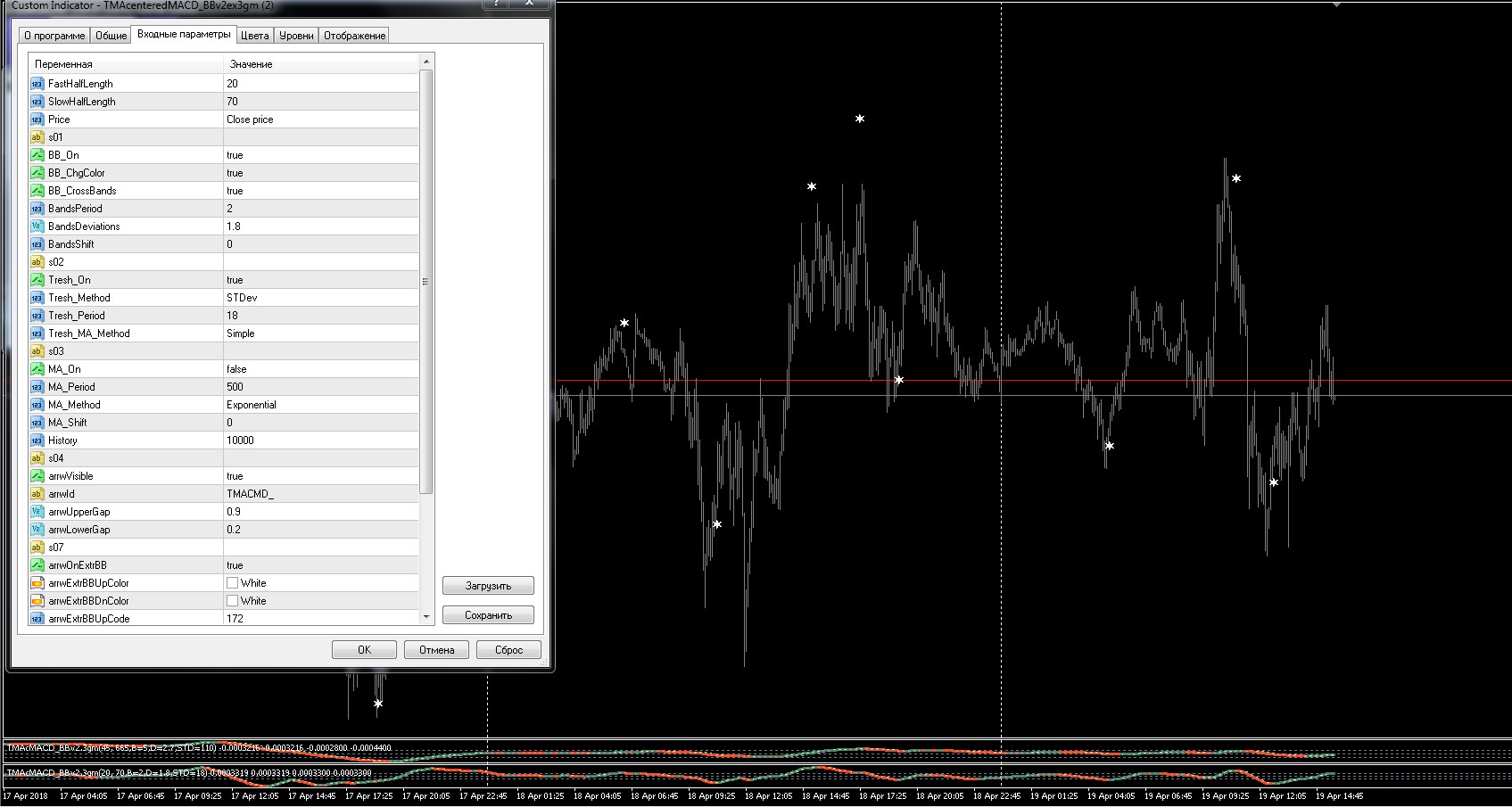Select the Входные параметры tab
The width and height of the screenshot is (1512, 807).
coord(184,34)
